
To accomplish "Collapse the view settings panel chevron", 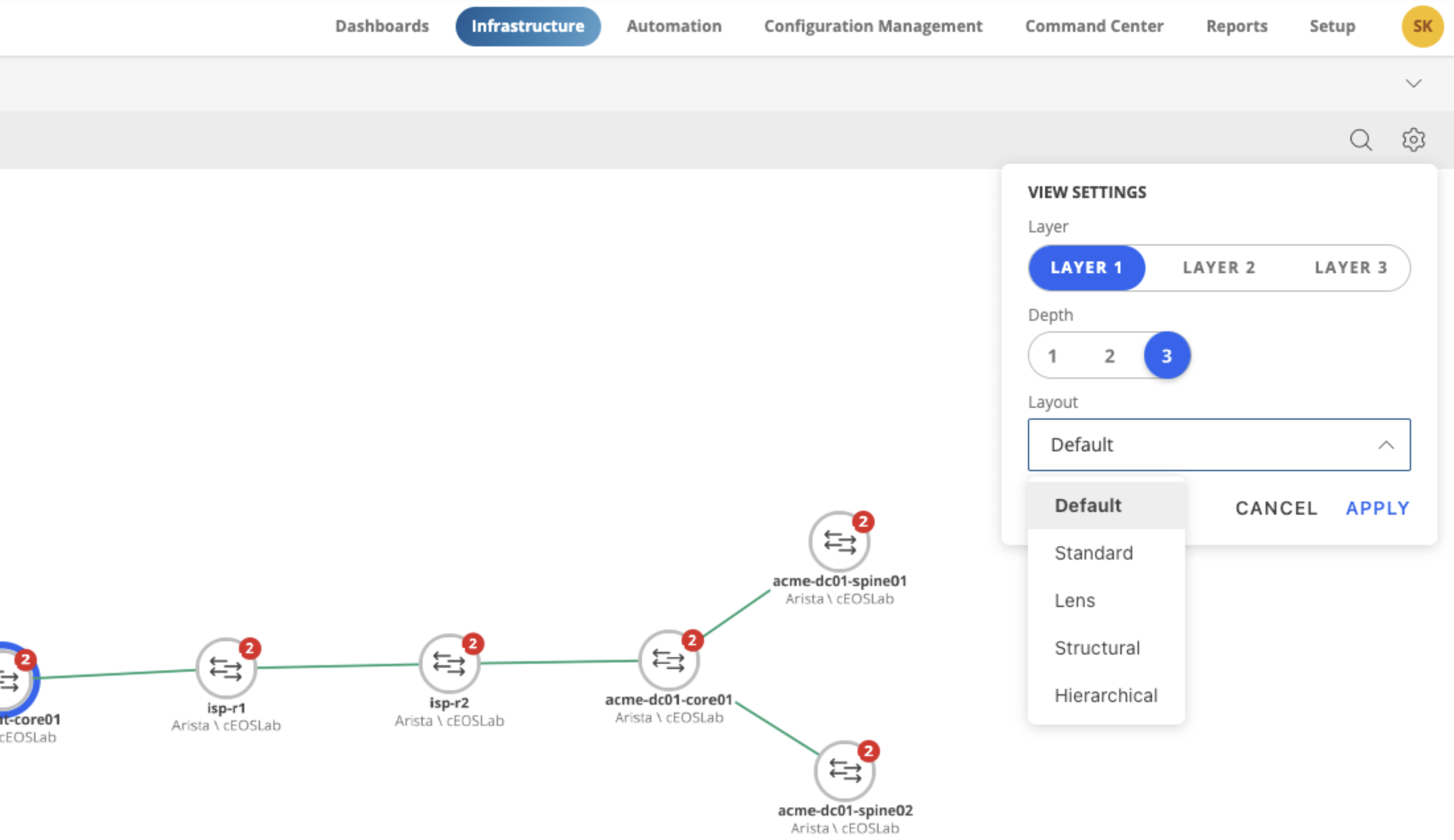I will click(1414, 83).
